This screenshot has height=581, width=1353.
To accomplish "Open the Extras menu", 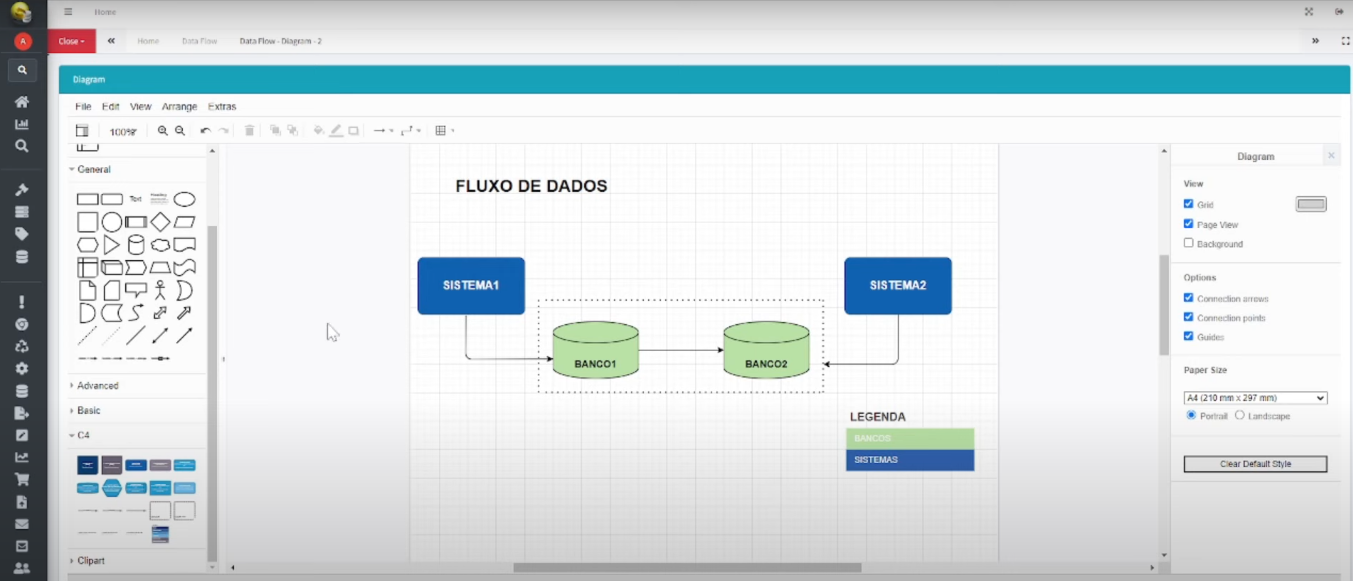I will coord(222,106).
